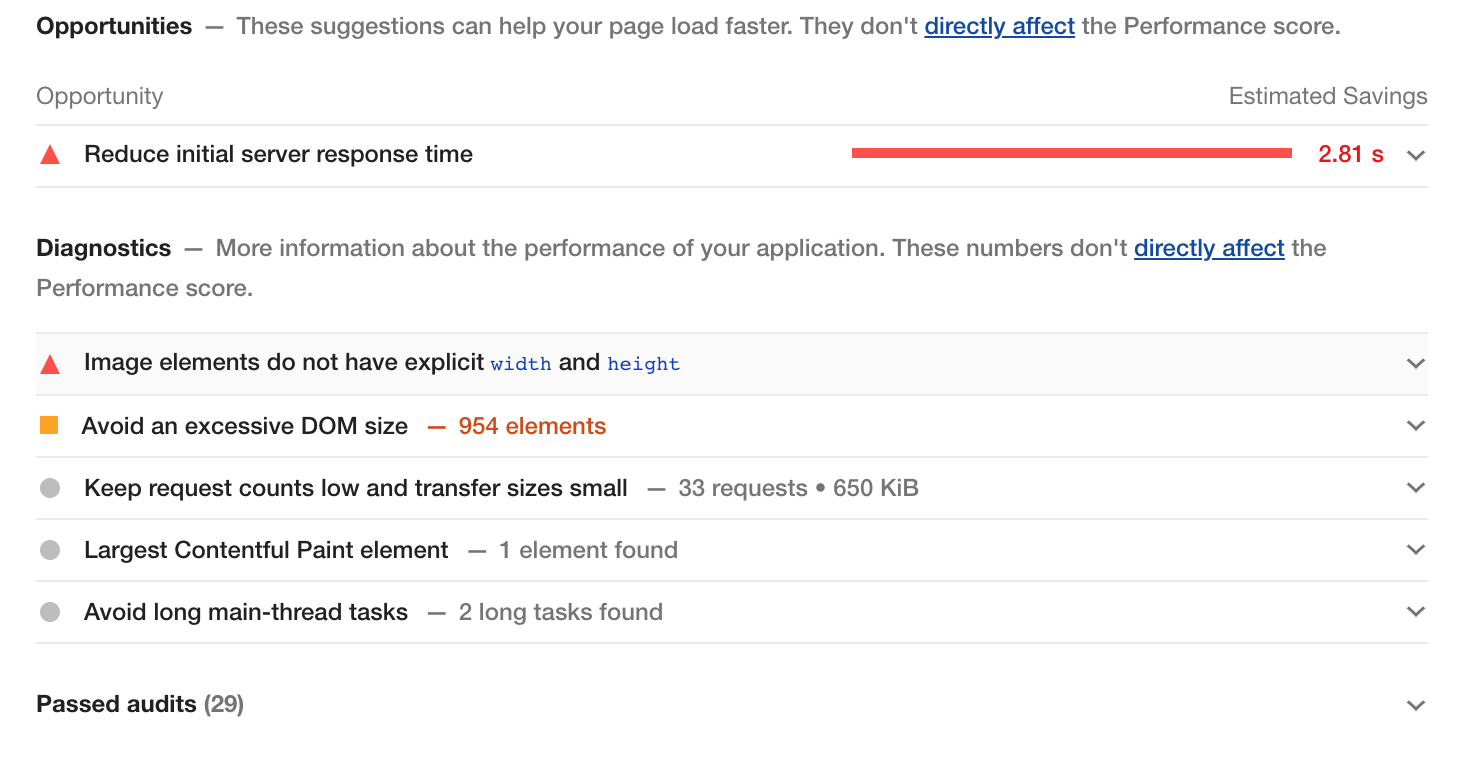Viewport: 1476px width, 764px height.
Task: Click the Avoid an excessive DOM size title
Action: coord(245,426)
